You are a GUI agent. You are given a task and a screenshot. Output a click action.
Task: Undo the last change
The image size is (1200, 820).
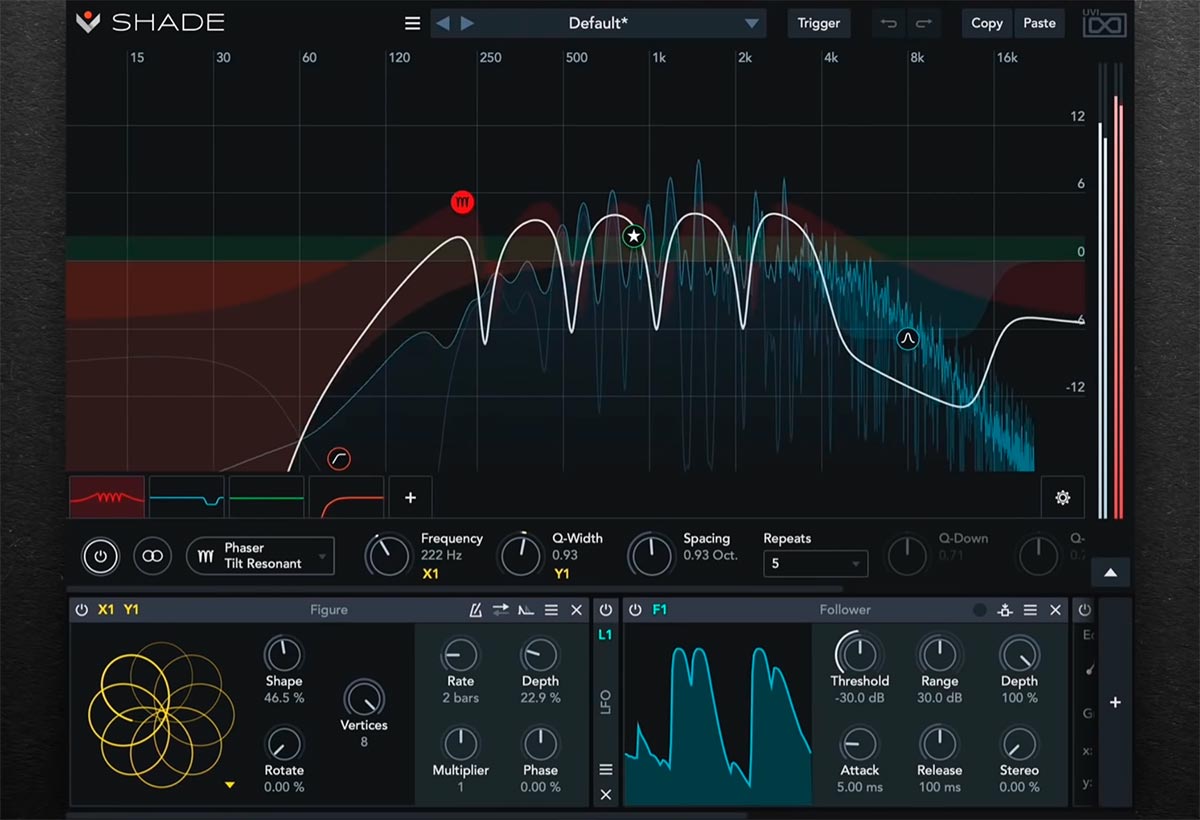point(888,23)
